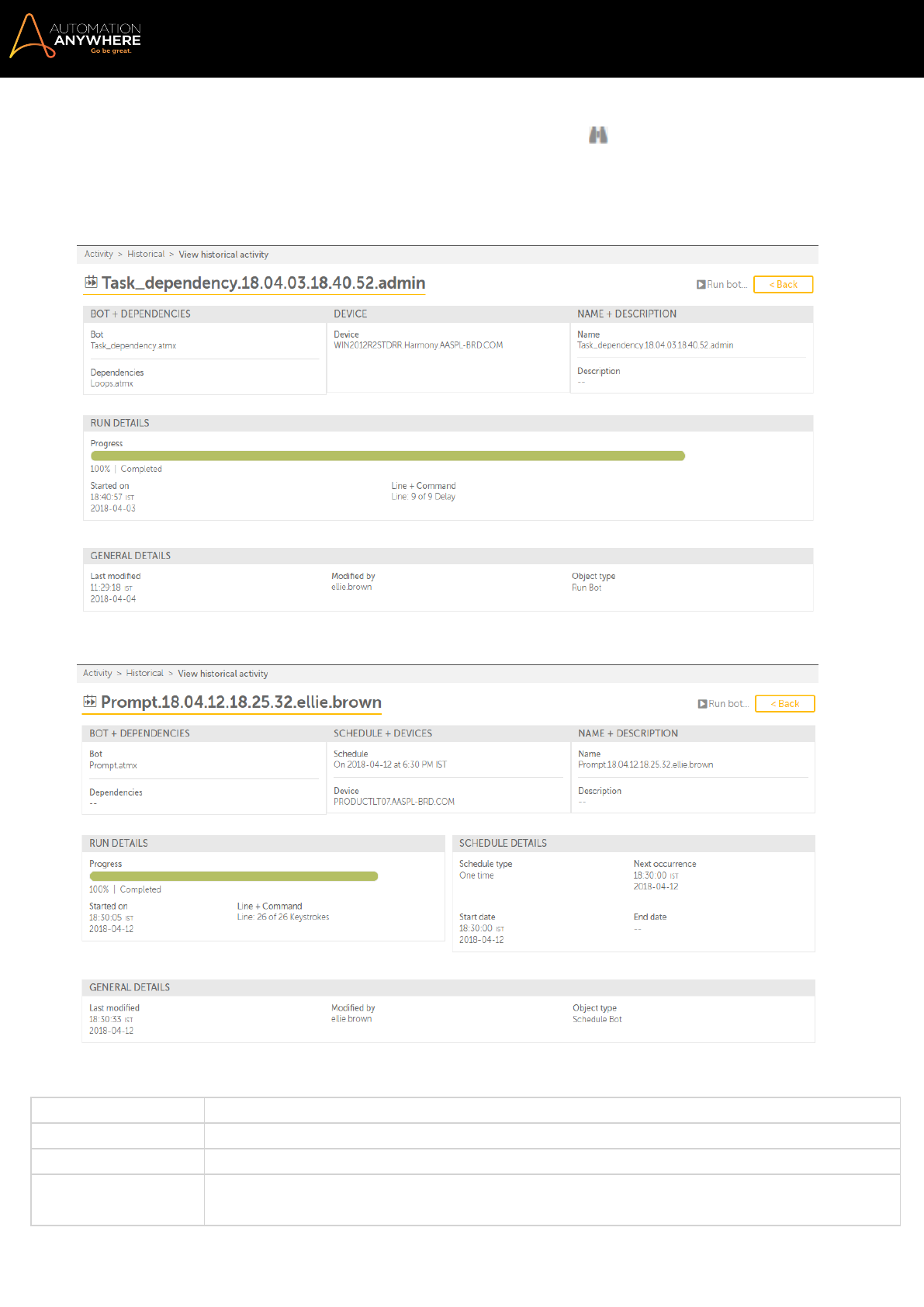
Task: Click the bot icon beside the Task_dependency title
Action: pos(91,283)
